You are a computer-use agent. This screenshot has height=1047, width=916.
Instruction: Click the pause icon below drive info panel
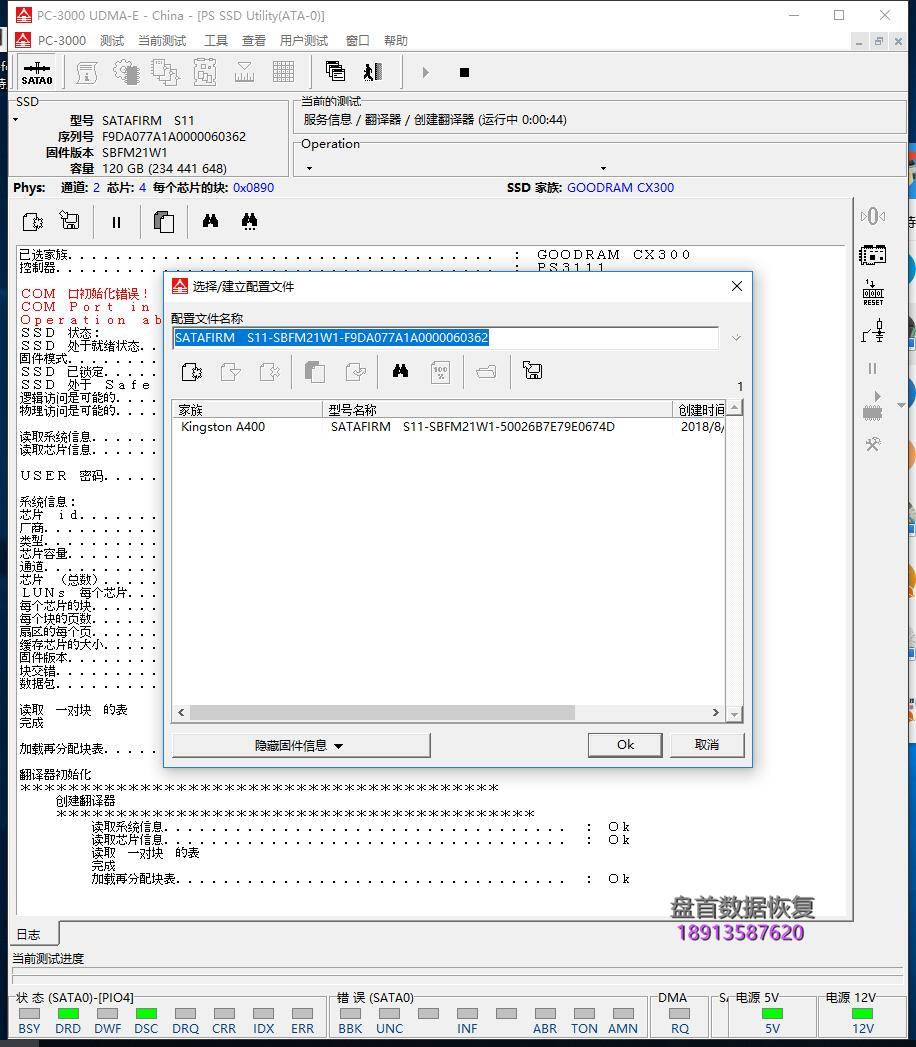(x=116, y=222)
